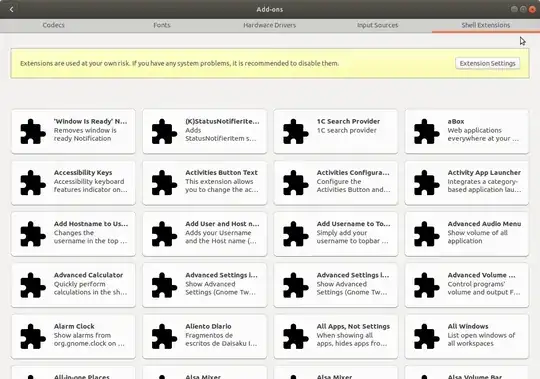Open the Activity App Launcher tile
The width and height of the screenshot is (540, 379).
[x=467, y=183]
